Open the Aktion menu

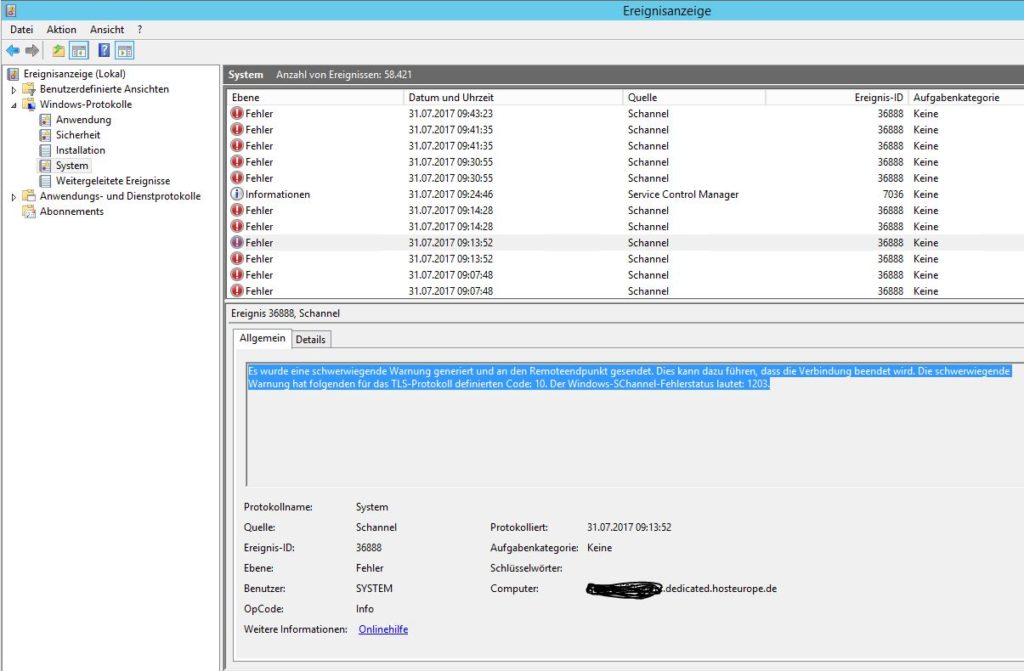tap(61, 29)
